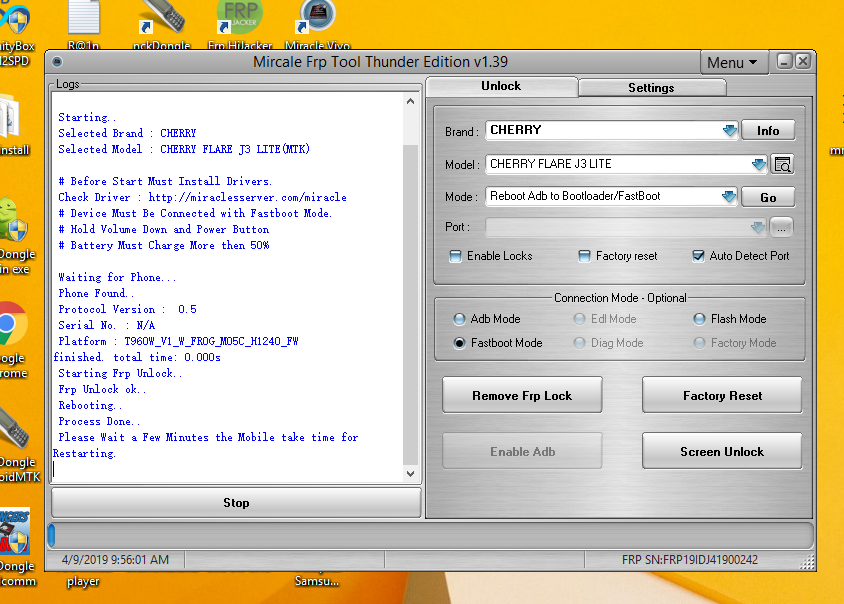Open the Google Chrome desktop icon

(13, 340)
